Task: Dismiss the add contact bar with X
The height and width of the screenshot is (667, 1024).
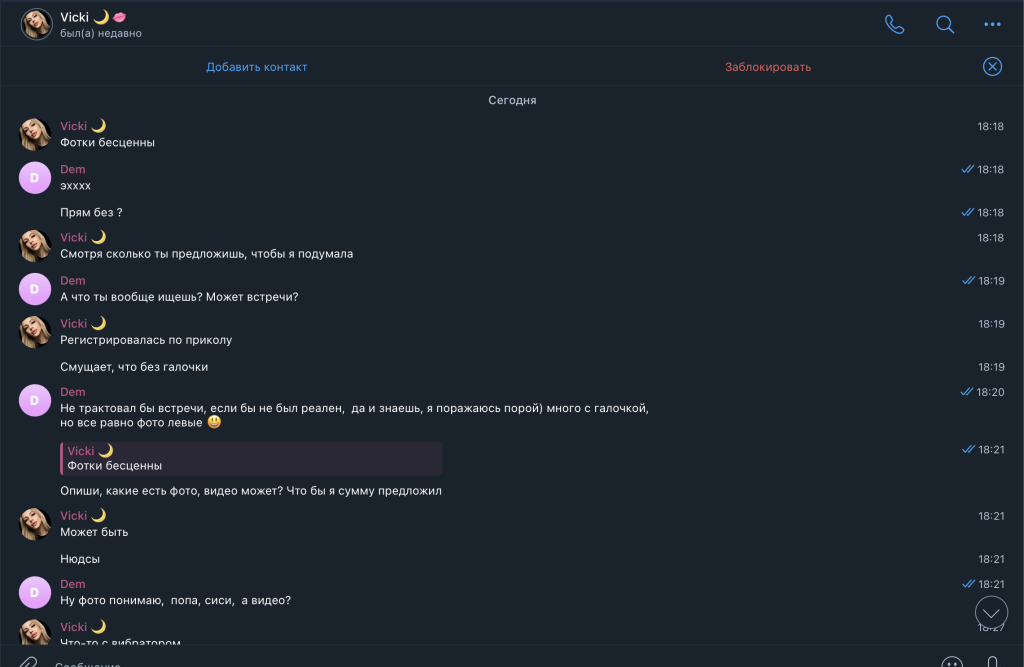Action: [992, 67]
